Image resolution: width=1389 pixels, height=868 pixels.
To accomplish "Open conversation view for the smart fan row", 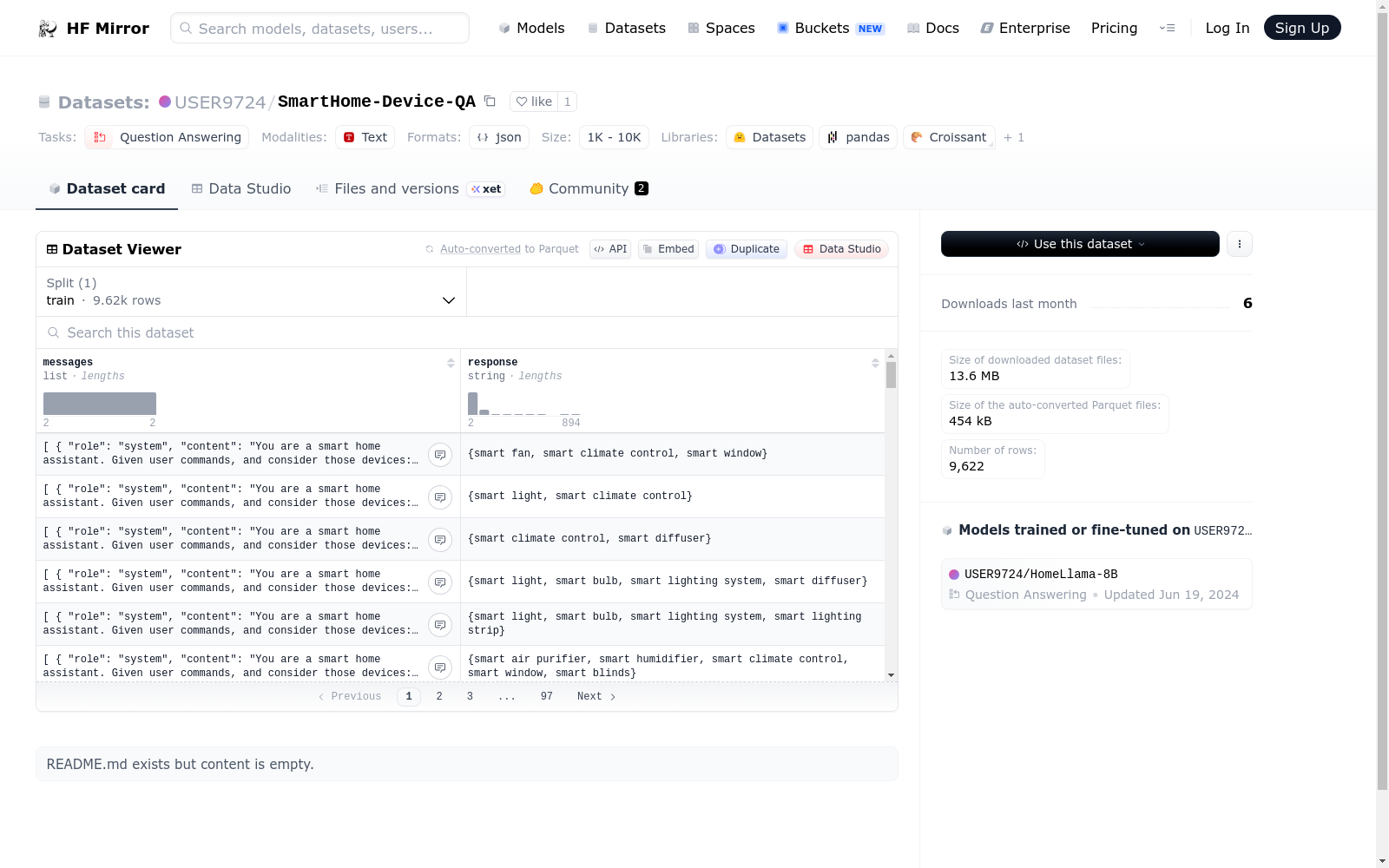I will click(x=440, y=455).
